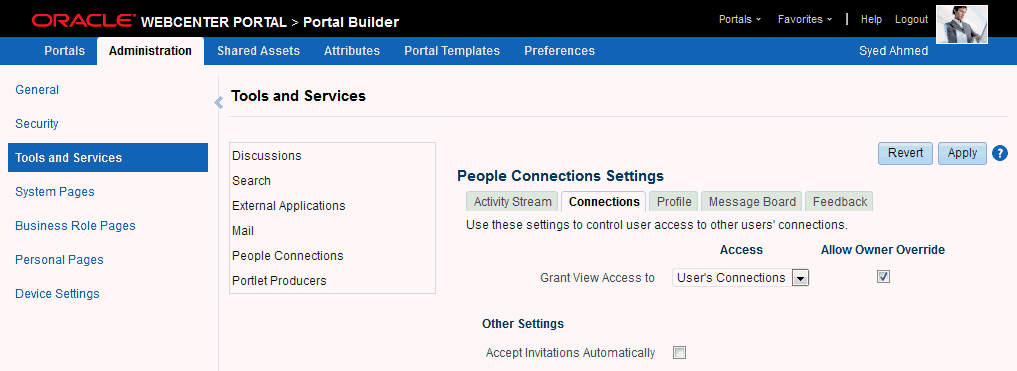Select the Administration main tab
The height and width of the screenshot is (371, 1017).
[150, 51]
